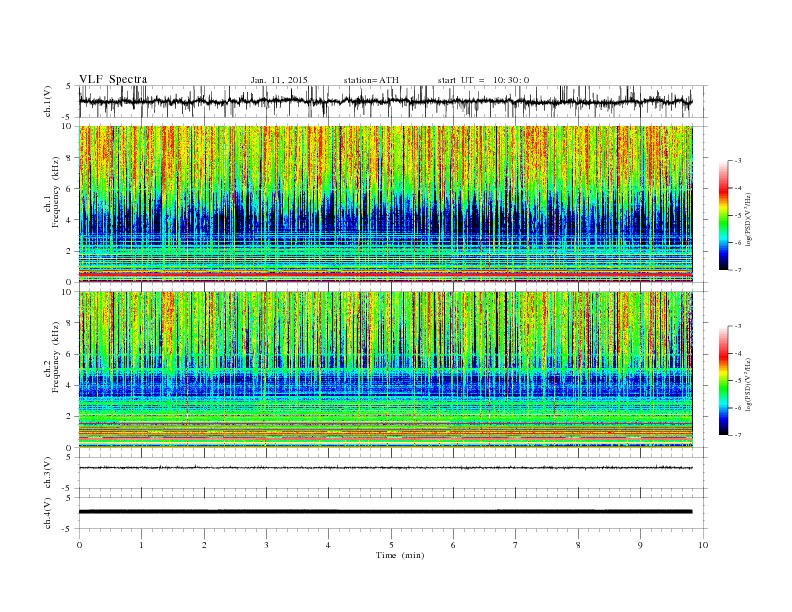Click the '2' kHz tick on ch.2 axis

click(69, 417)
